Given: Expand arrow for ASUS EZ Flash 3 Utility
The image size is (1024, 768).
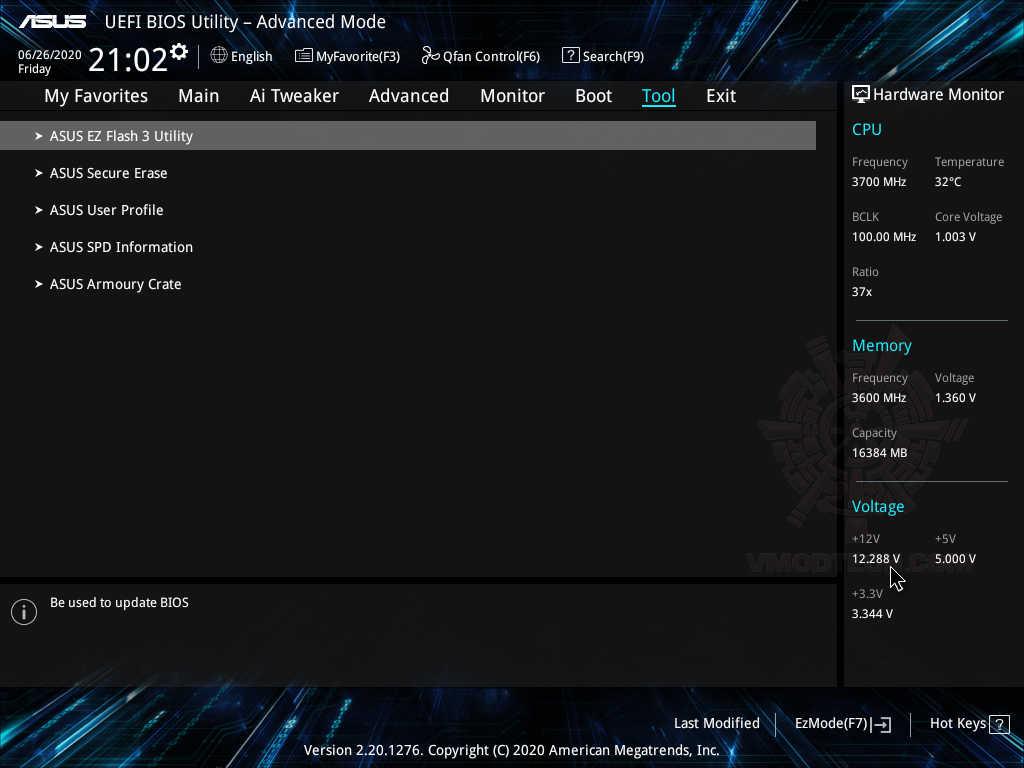Looking at the screenshot, I should 39,136.
